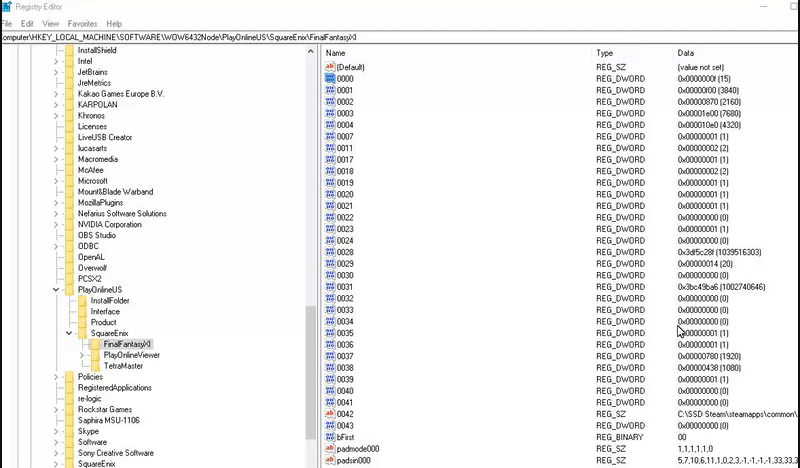Image resolution: width=800 pixels, height=468 pixels.
Task: Click the FinalFantasyXI folder icon
Action: [x=95, y=344]
